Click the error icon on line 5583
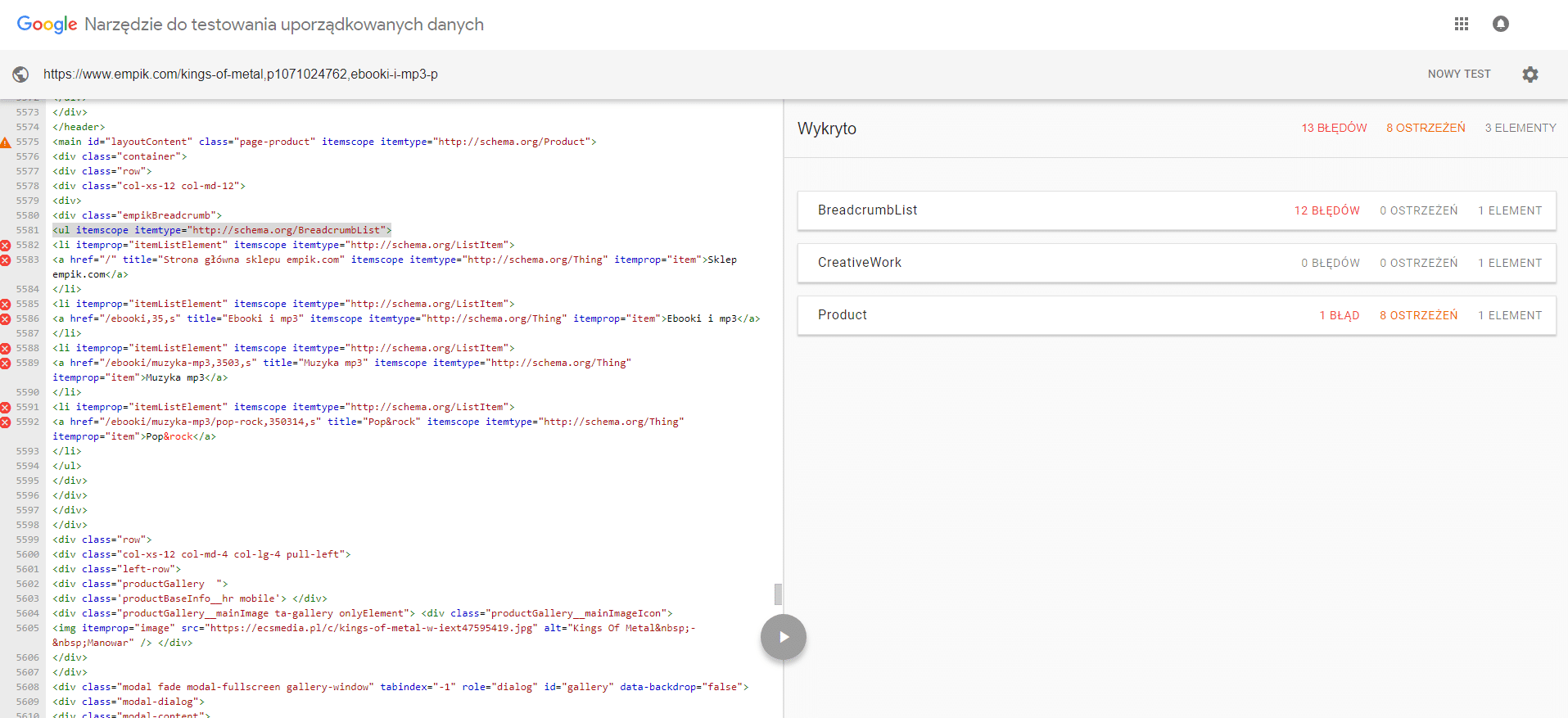Viewport: 1568px width, 718px height. coord(5,260)
